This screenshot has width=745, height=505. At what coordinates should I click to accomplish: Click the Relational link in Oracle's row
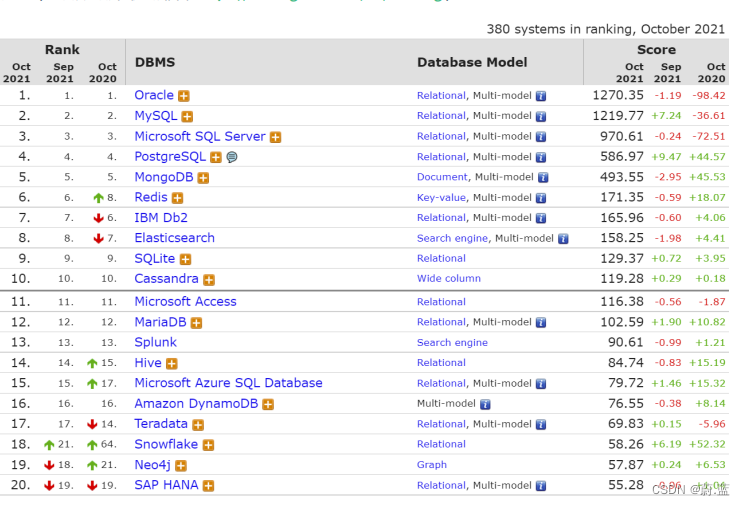[x=441, y=95]
